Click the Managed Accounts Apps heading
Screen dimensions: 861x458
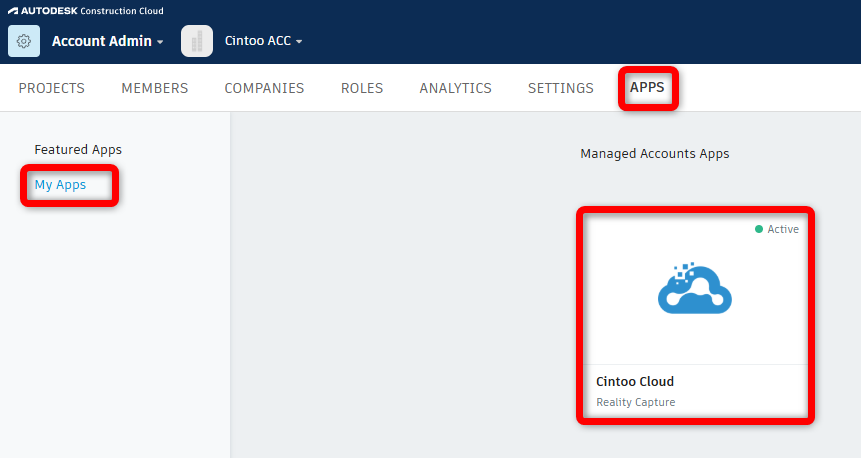pos(655,154)
